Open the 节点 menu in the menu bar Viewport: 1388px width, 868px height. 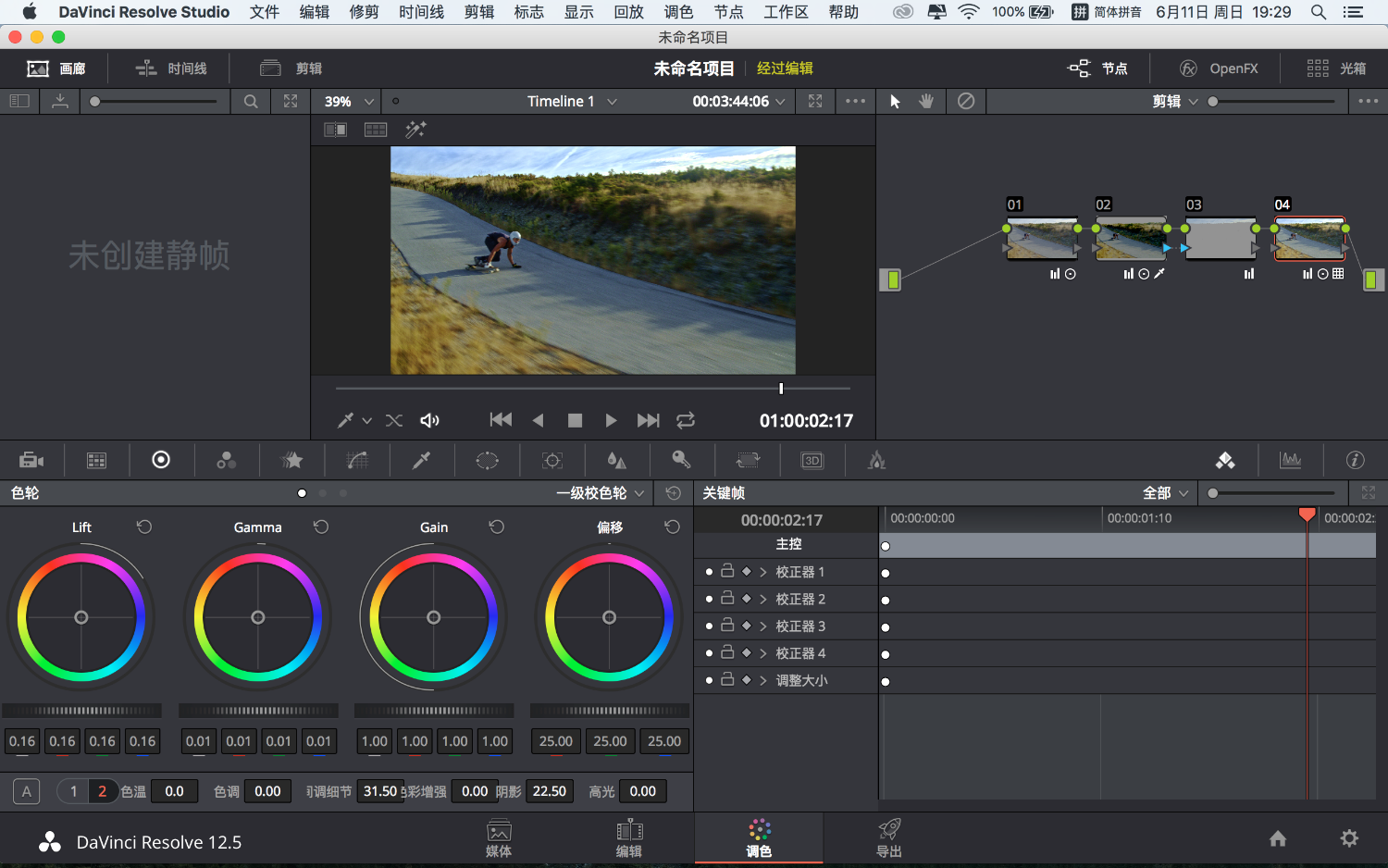pos(728,12)
